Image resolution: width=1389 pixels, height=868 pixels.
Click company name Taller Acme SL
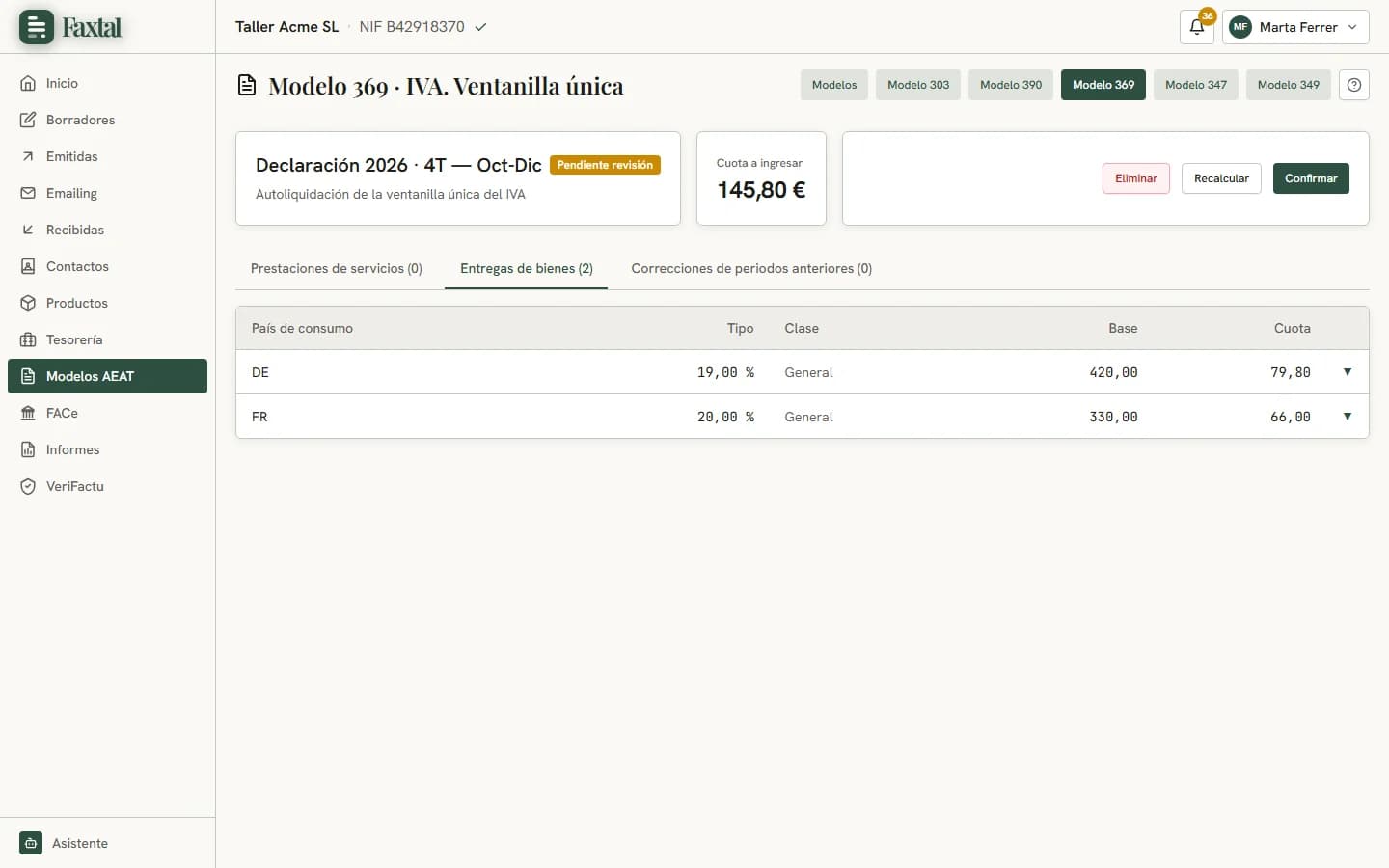286,27
